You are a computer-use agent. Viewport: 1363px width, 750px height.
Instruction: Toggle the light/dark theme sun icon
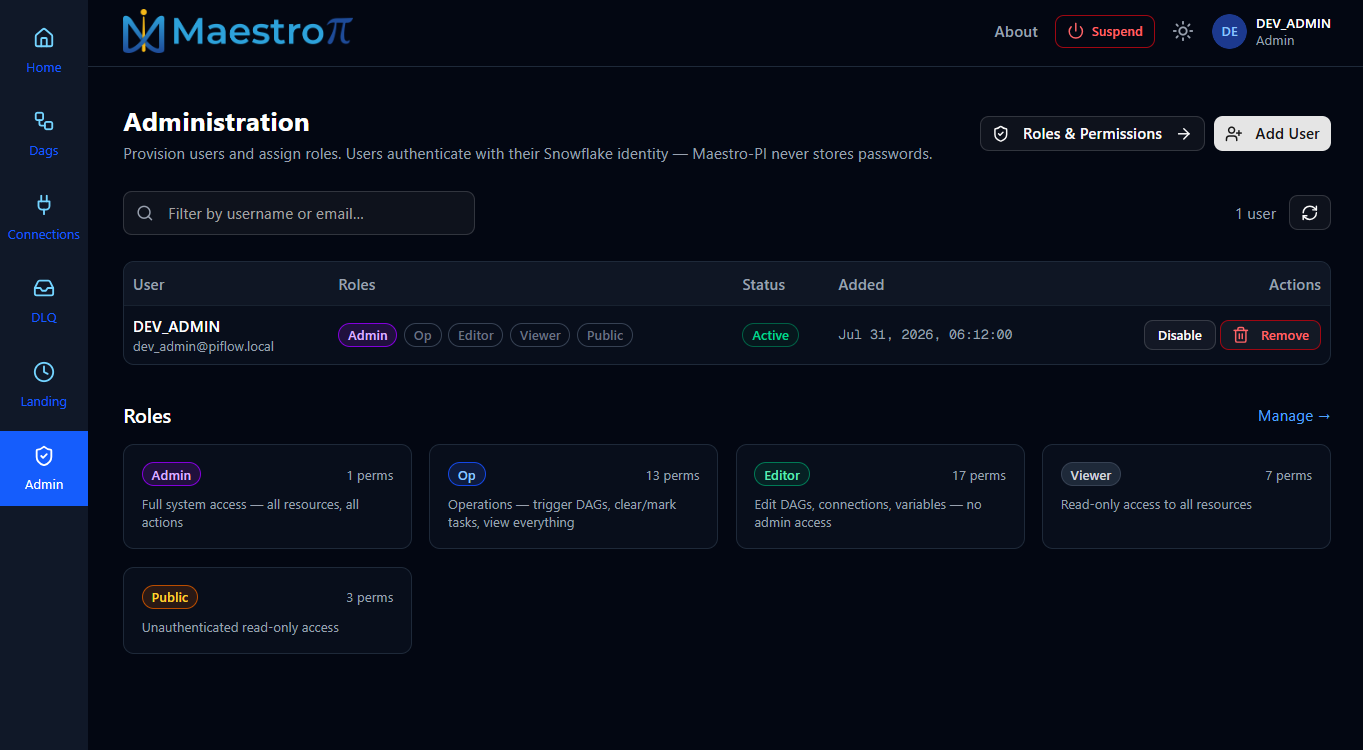(1183, 32)
